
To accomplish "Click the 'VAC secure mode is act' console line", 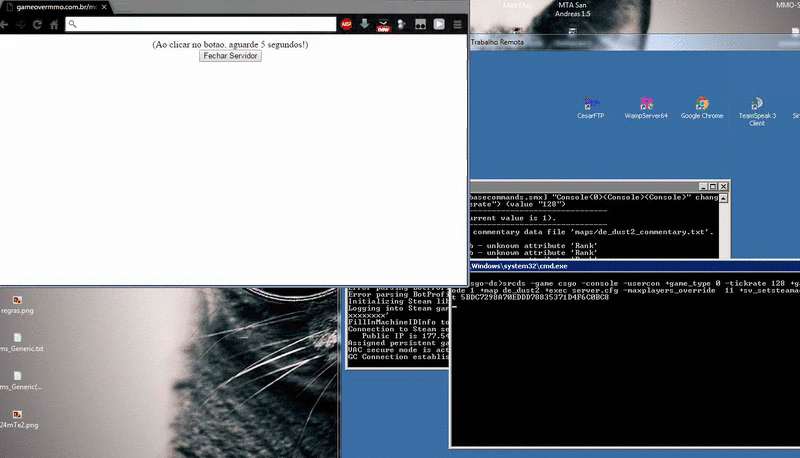I will tap(398, 350).
